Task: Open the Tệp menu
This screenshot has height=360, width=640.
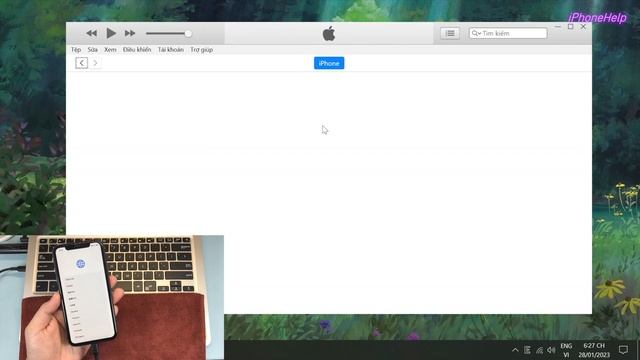Action: (x=76, y=49)
